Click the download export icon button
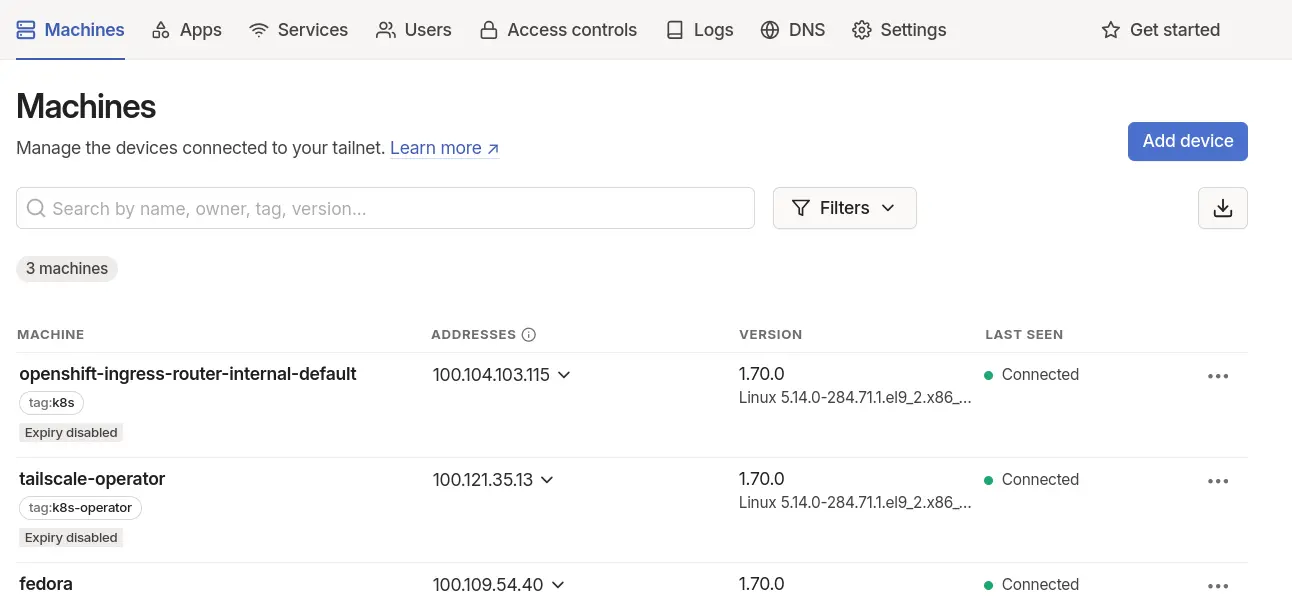Image resolution: width=1292 pixels, height=597 pixels. coord(1222,208)
